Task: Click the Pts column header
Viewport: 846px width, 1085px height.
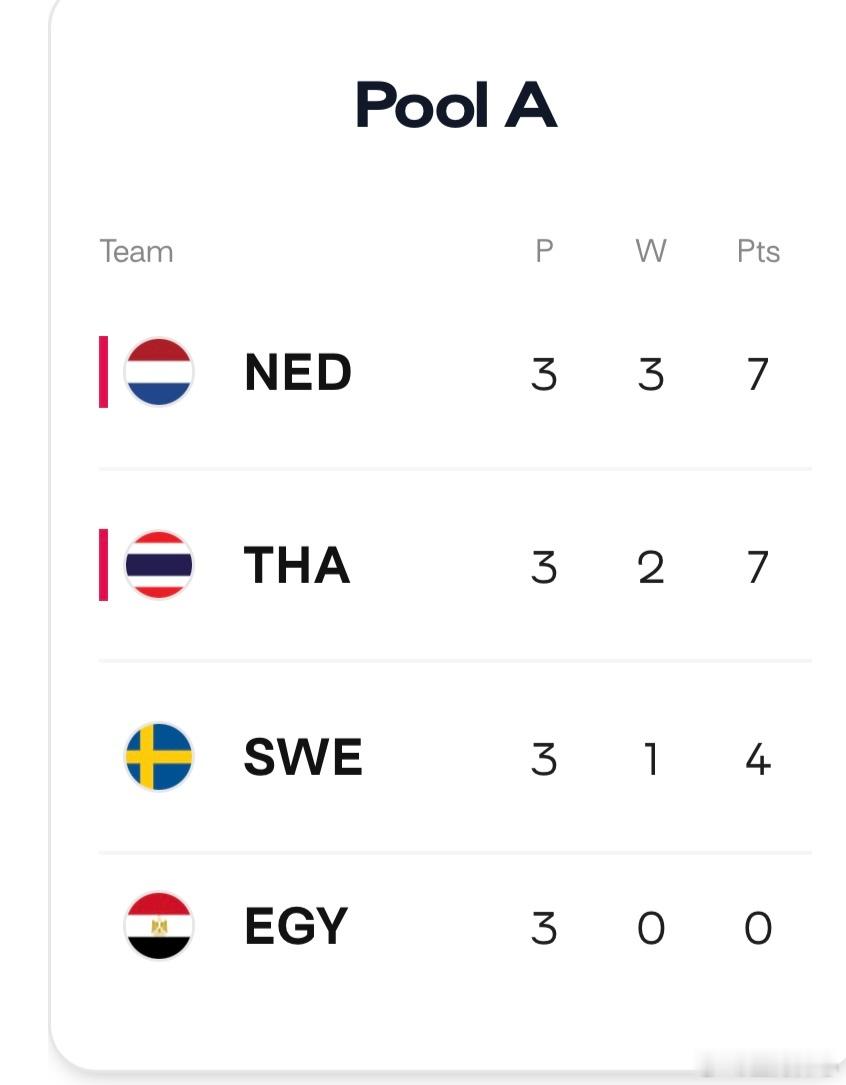Action: pos(758,251)
